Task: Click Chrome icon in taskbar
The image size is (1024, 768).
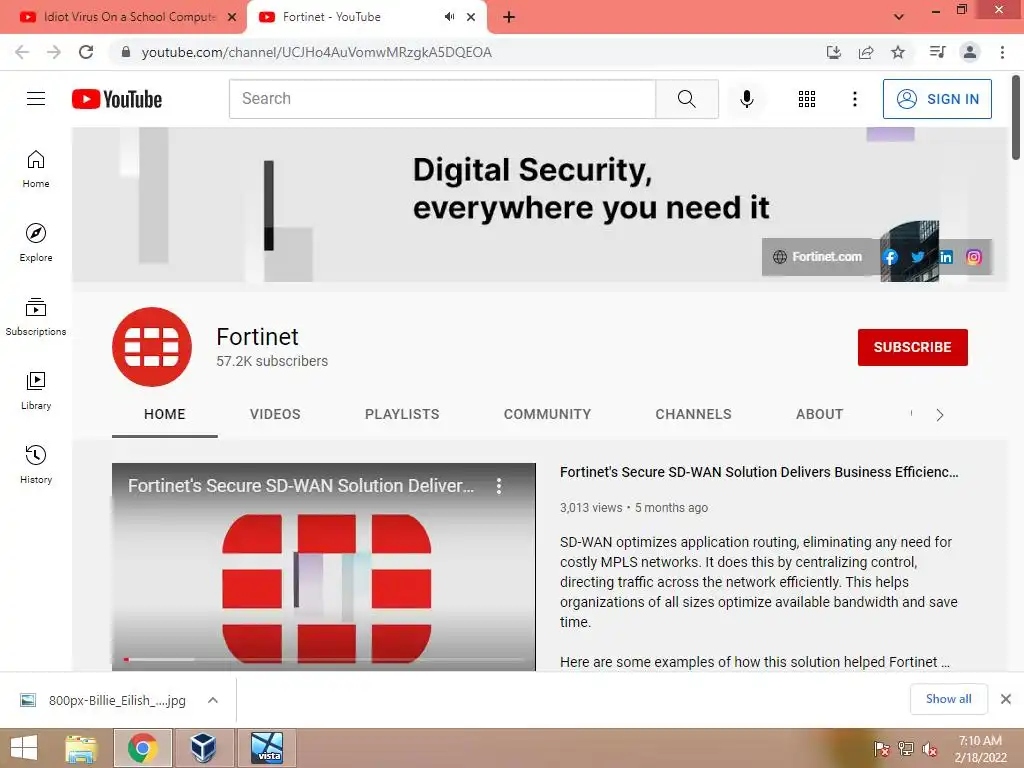Action: click(142, 748)
